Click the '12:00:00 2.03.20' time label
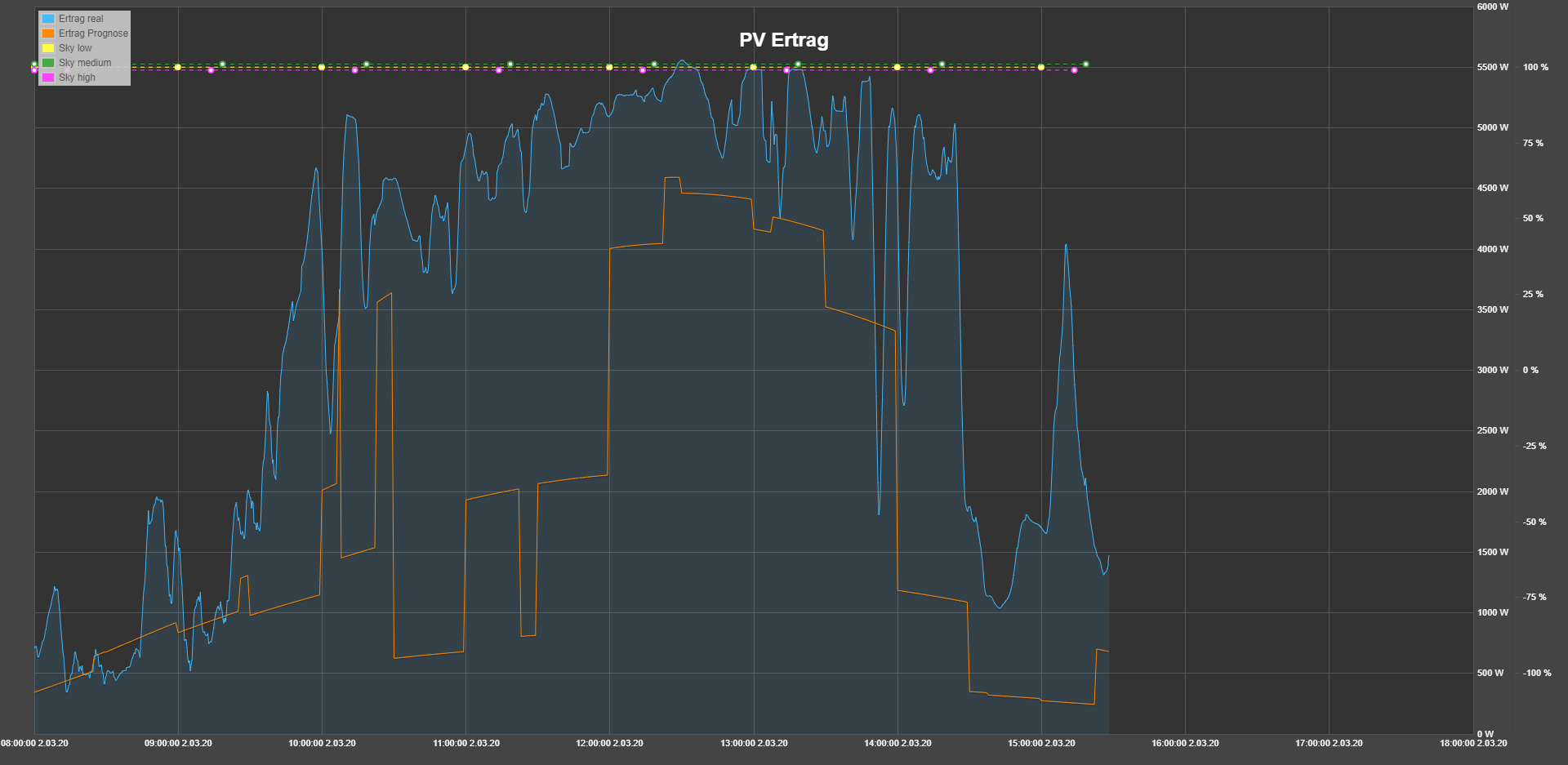1568x765 pixels. point(609,743)
